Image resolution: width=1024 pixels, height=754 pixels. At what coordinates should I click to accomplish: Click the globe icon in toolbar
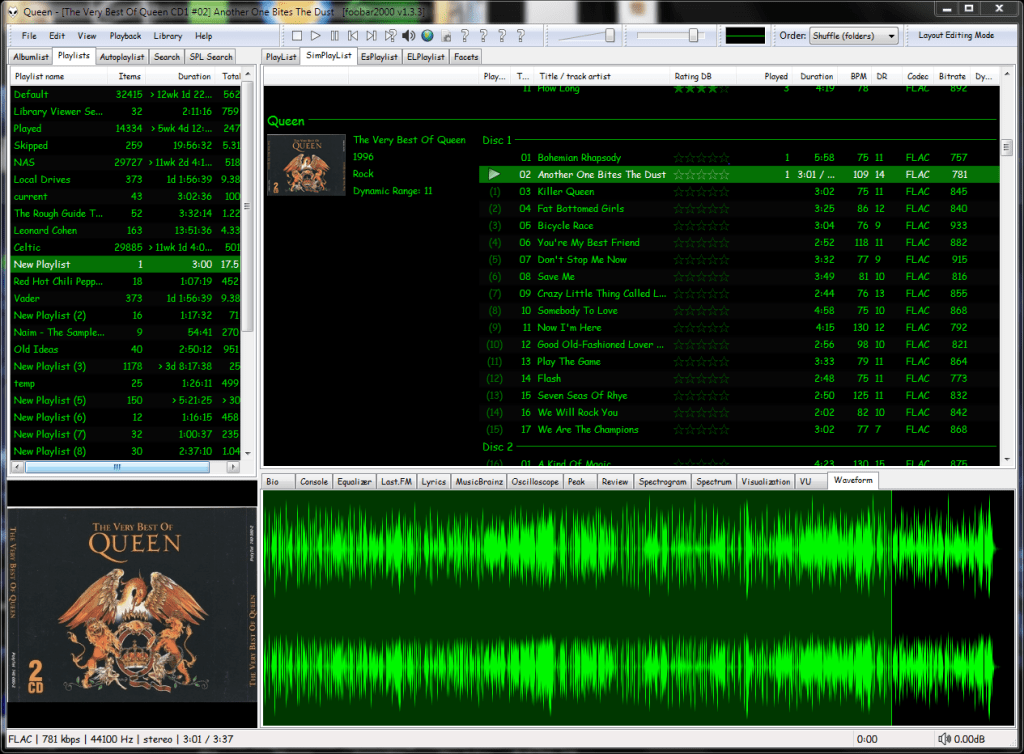tap(427, 36)
